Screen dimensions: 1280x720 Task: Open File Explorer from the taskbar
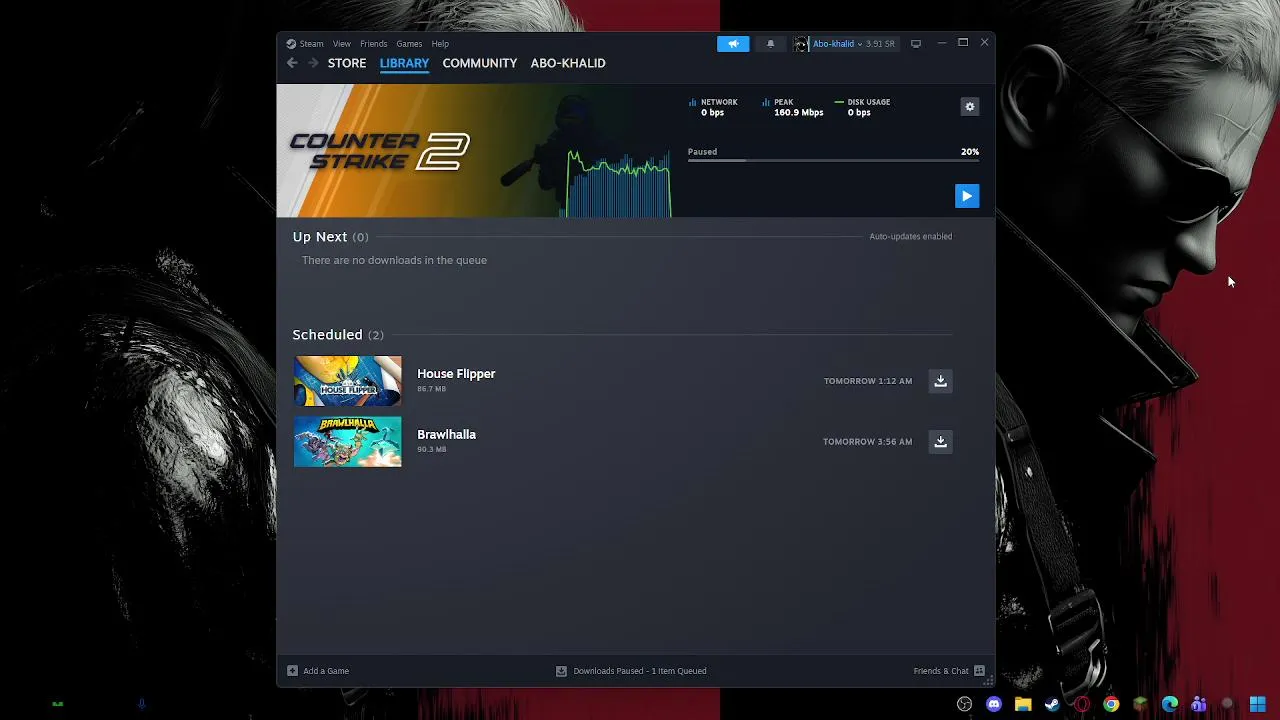[1023, 704]
